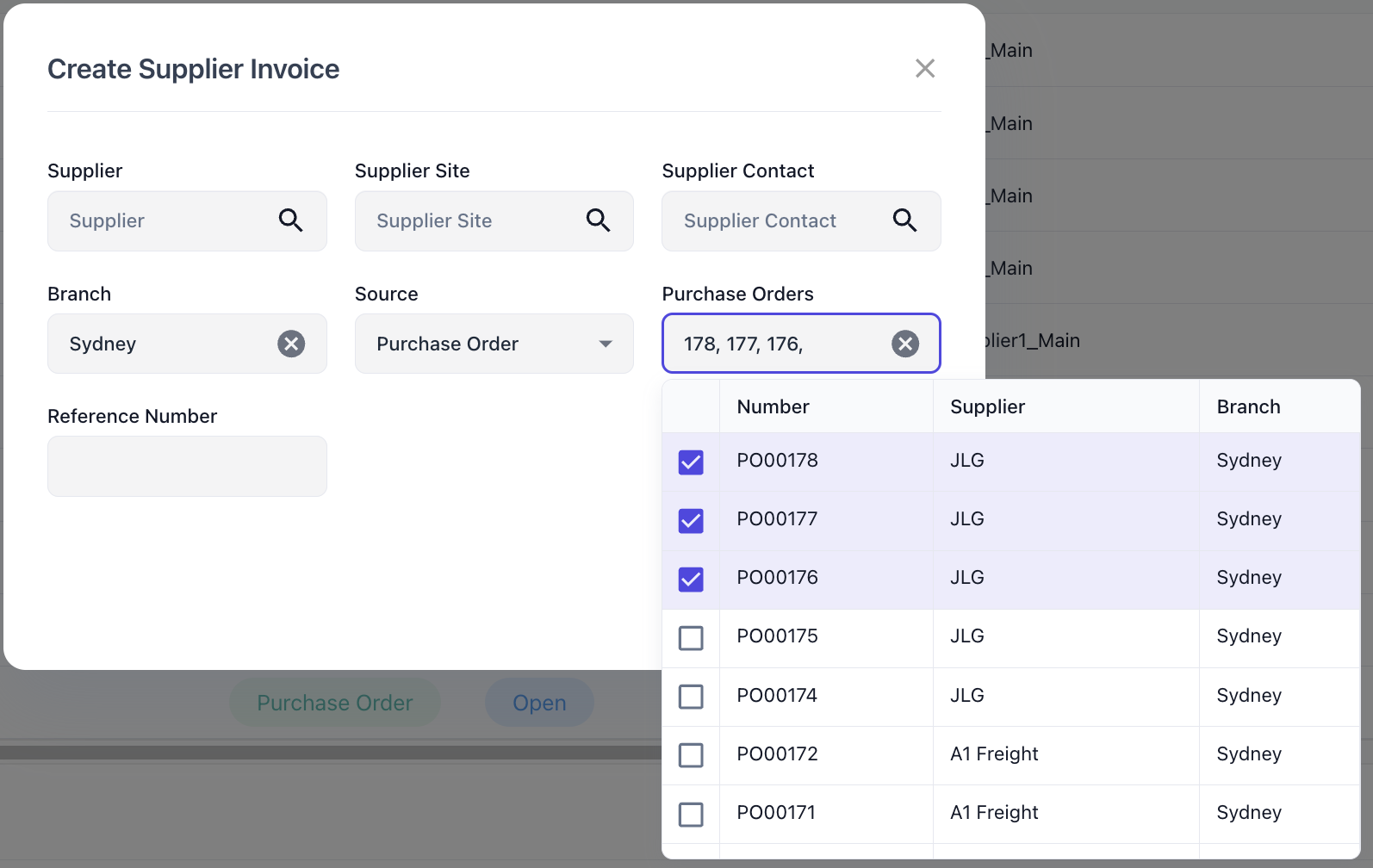This screenshot has width=1373, height=868.
Task: Click into the Reference Number field
Action: pyautogui.click(x=187, y=466)
